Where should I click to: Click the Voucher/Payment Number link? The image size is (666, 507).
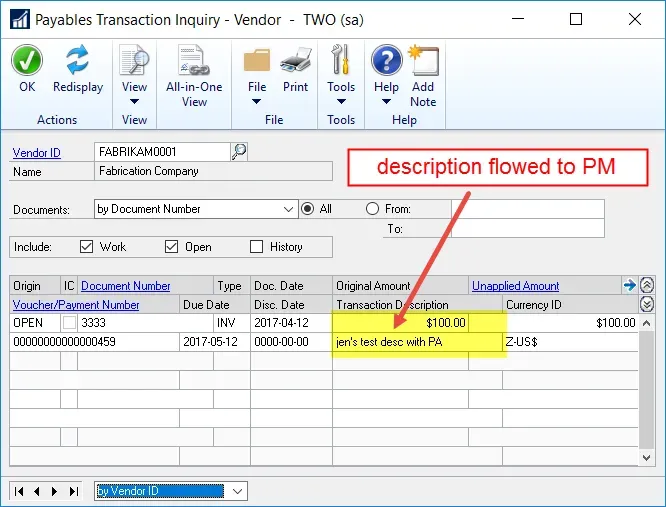tap(76, 305)
